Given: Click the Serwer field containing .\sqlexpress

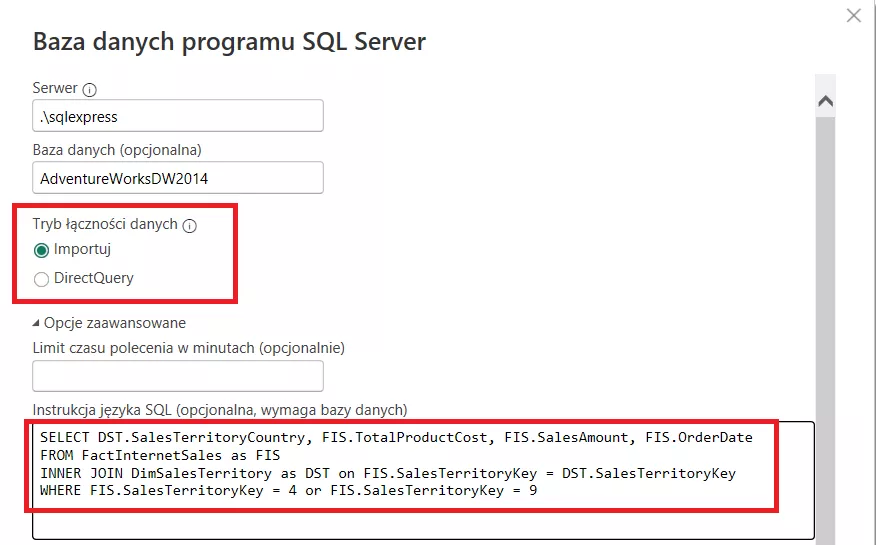Looking at the screenshot, I should [178, 116].
